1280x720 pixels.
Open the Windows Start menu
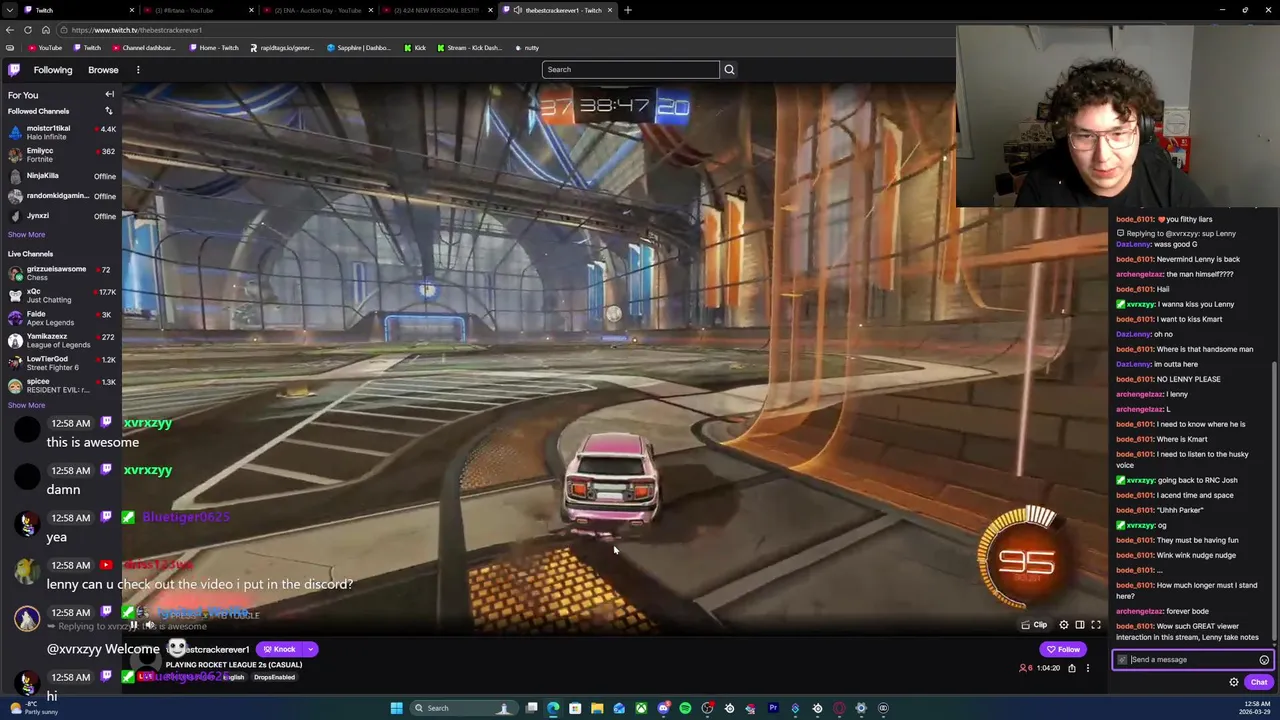(x=397, y=708)
